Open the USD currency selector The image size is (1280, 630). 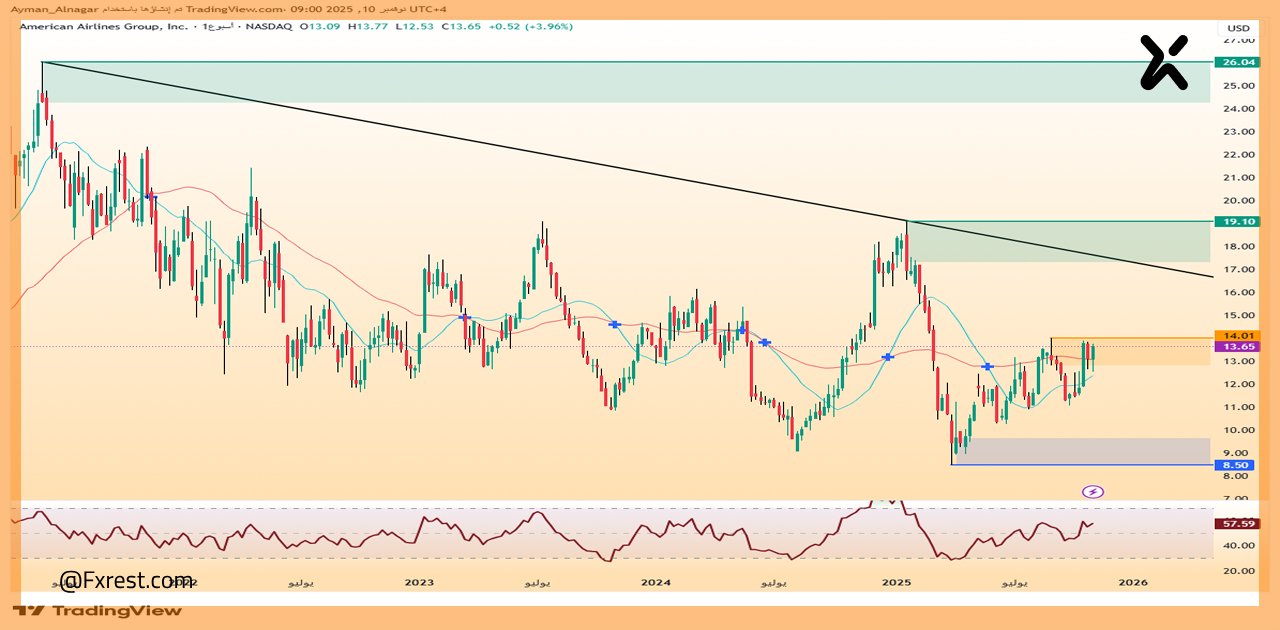[x=1238, y=28]
